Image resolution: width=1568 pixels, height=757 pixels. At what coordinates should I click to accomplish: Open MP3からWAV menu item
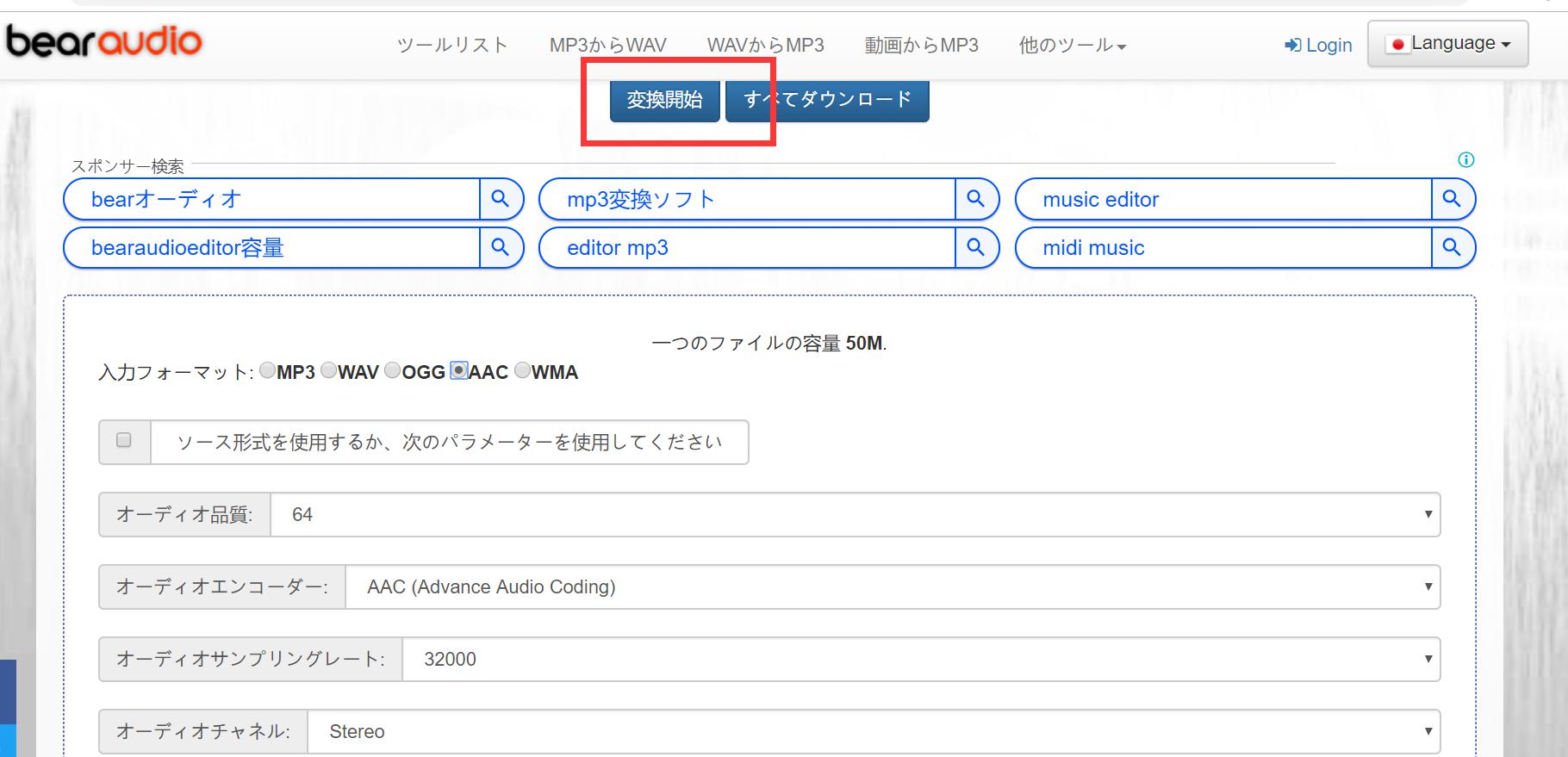pos(608,45)
